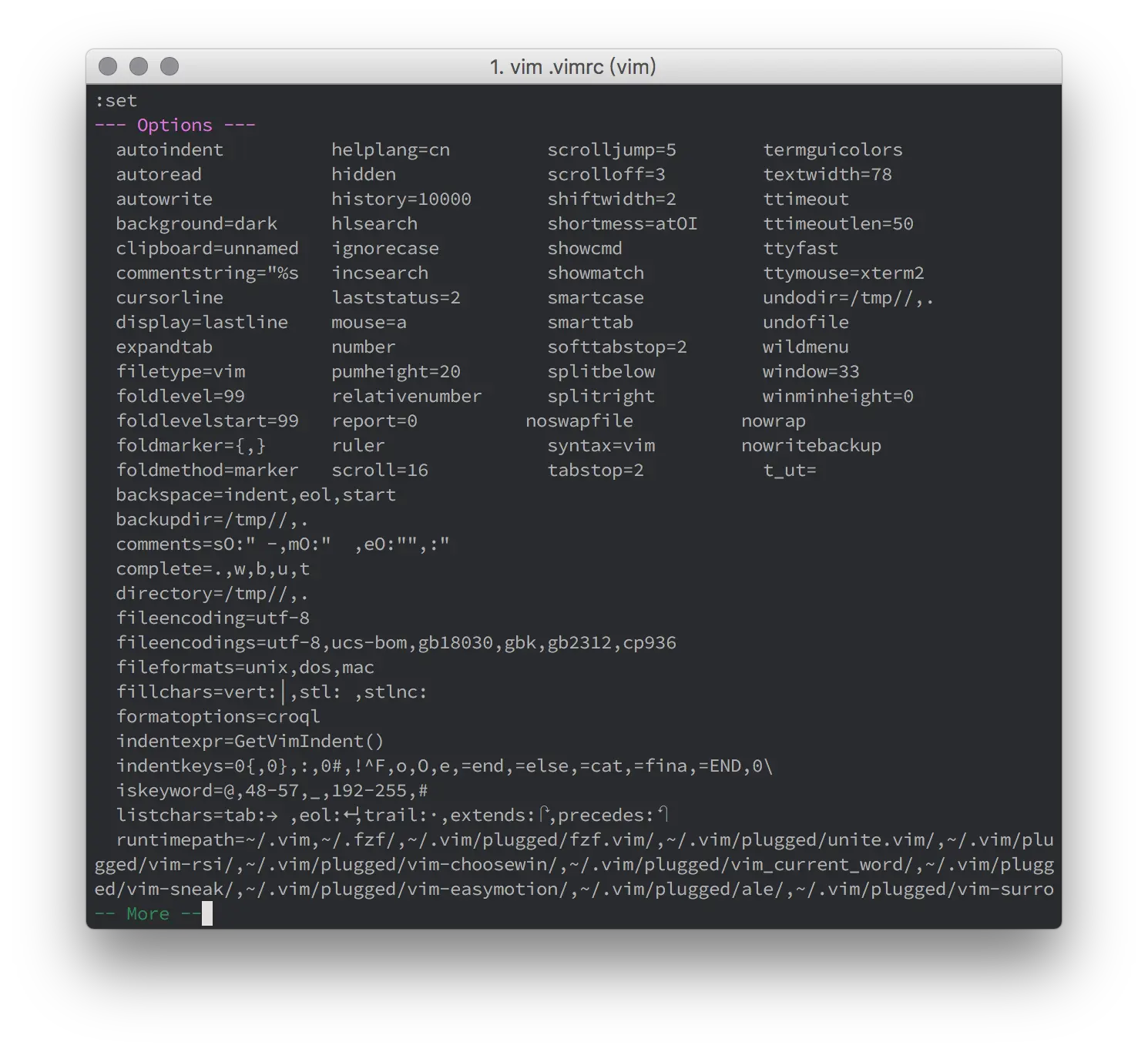1148x1052 pixels.
Task: Click the 'termguicolors' option
Action: point(833,150)
